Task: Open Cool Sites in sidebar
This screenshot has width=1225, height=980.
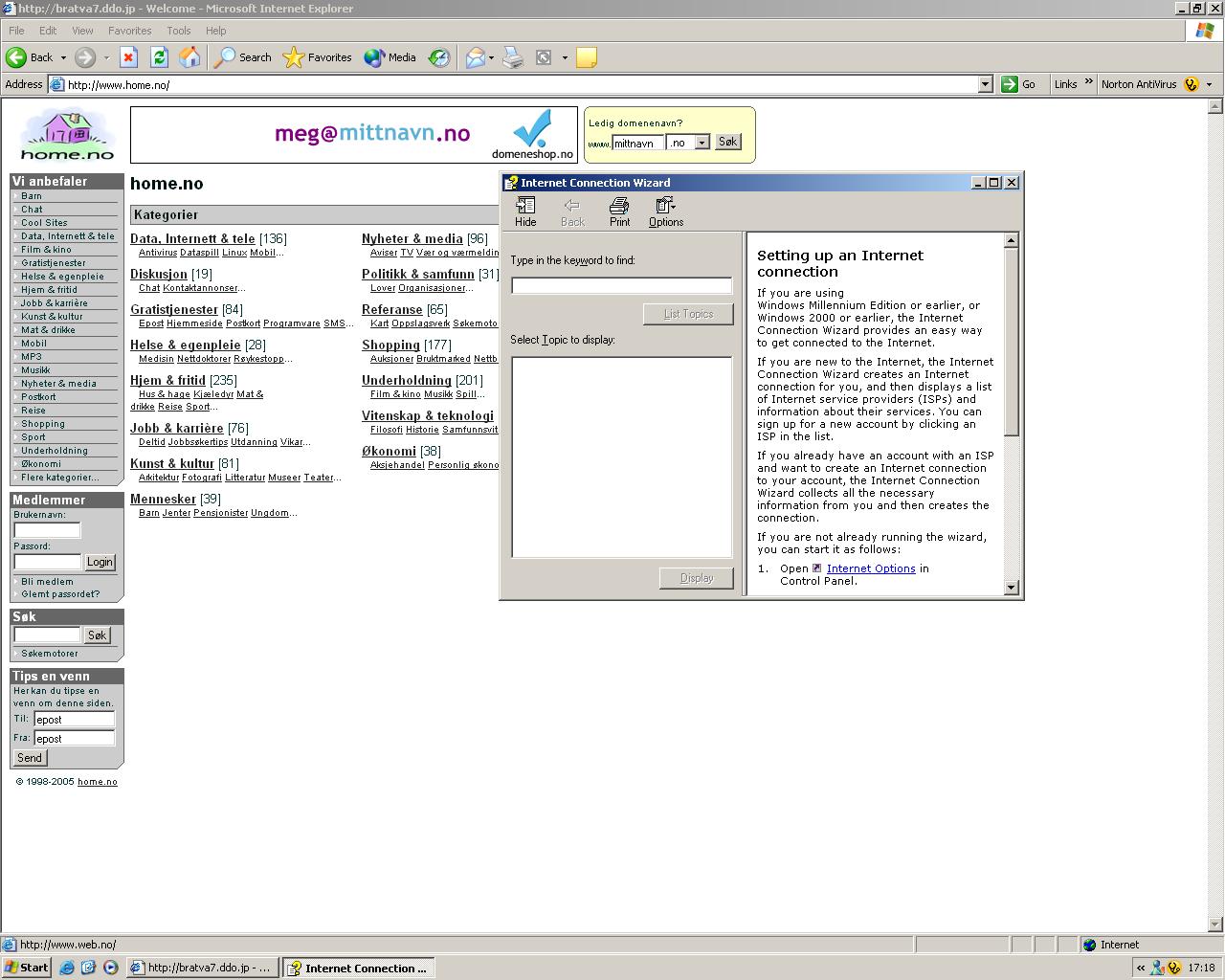Action: point(44,223)
